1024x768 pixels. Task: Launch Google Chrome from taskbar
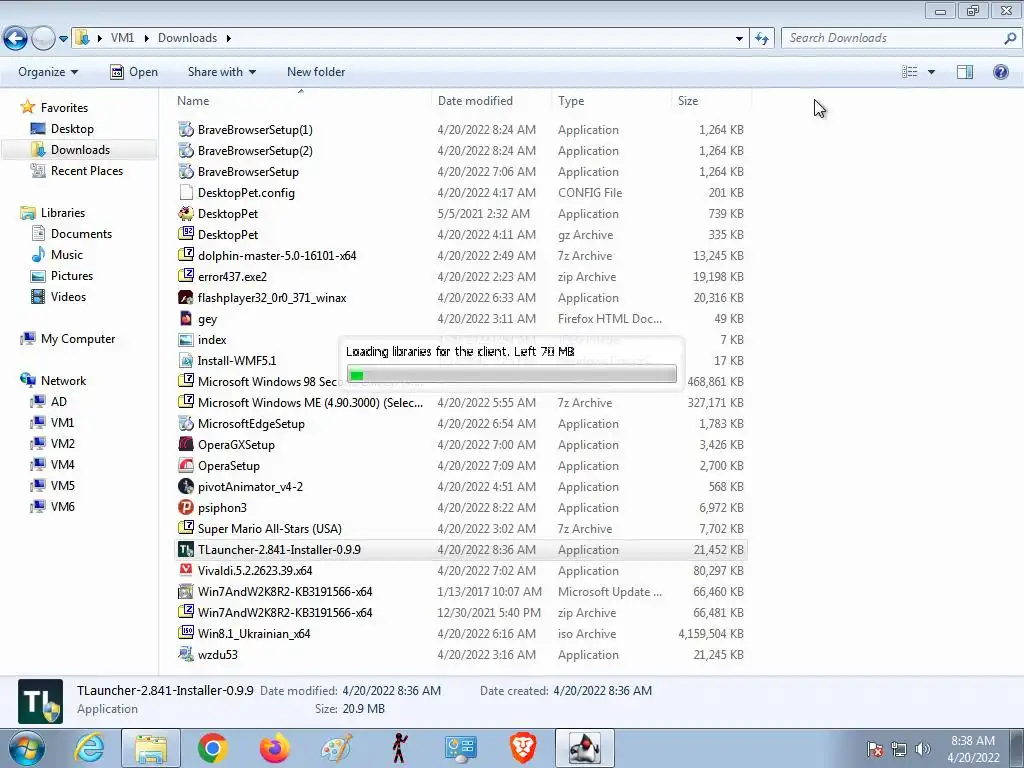212,748
